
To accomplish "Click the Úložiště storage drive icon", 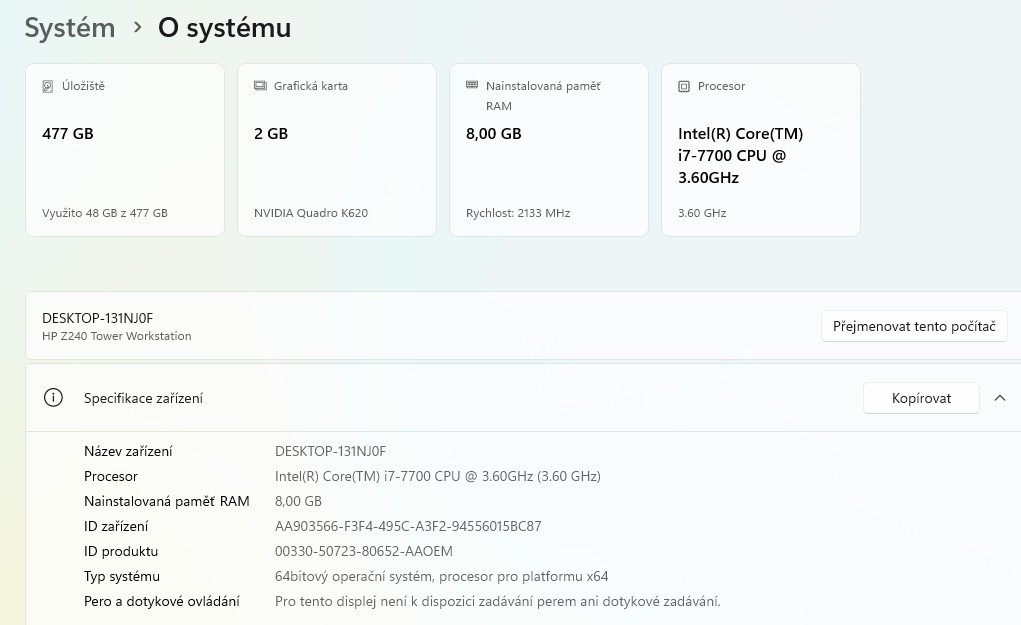I will click(x=48, y=87).
